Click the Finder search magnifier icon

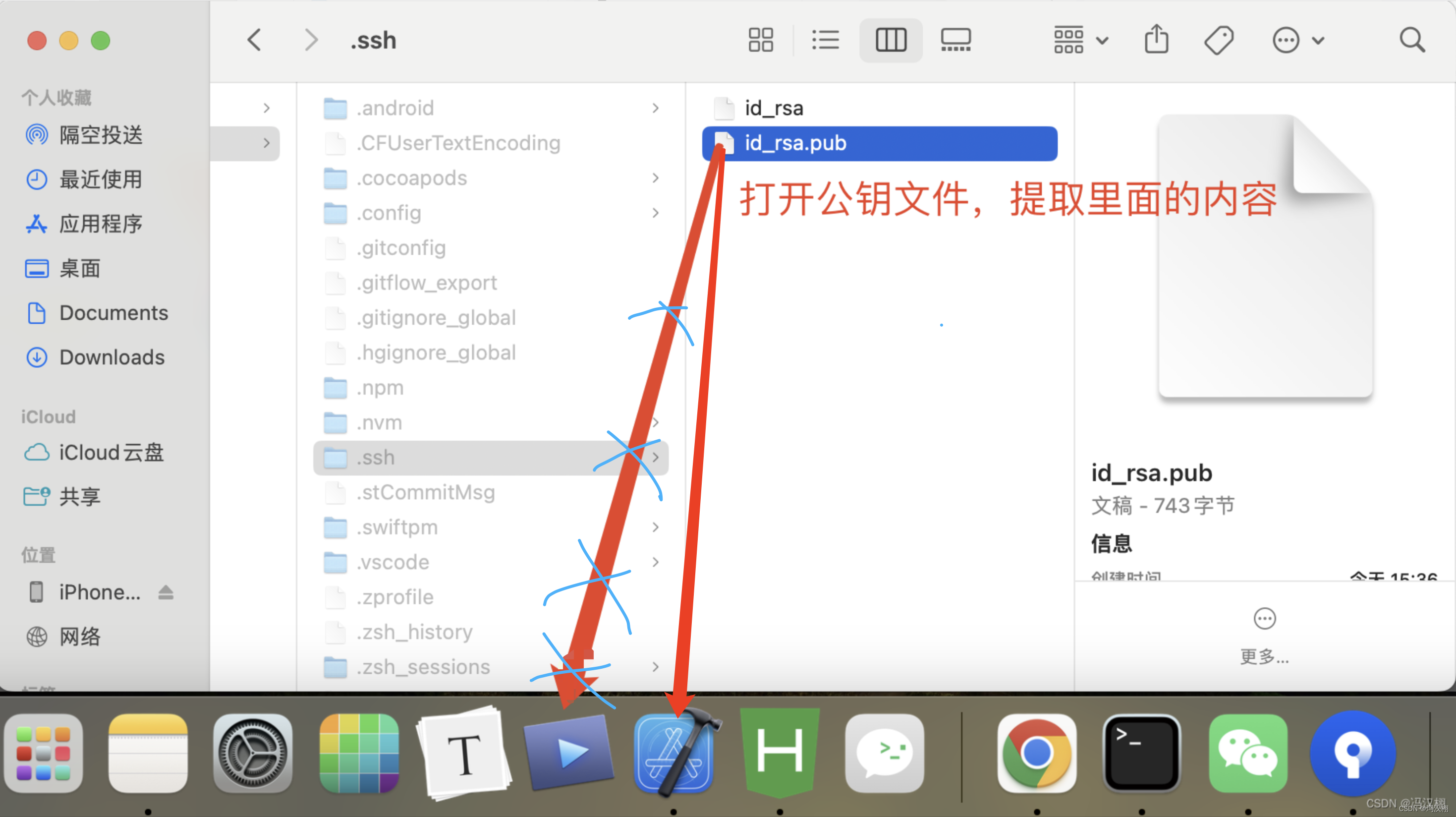coord(1412,40)
